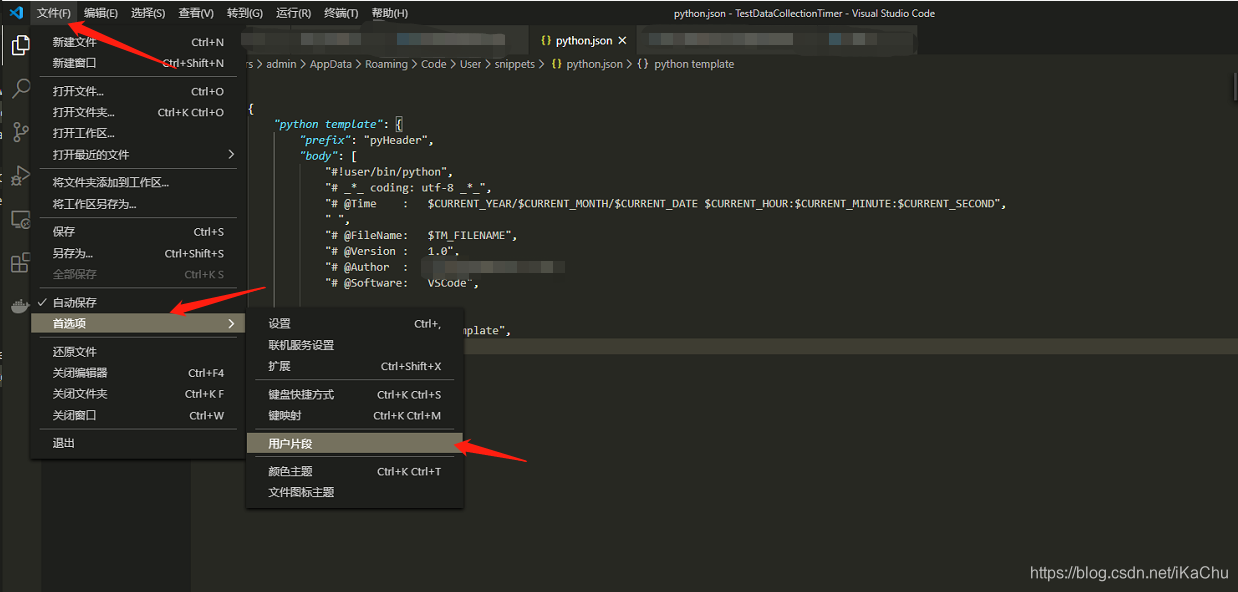Click 还原文件 menu entry
The image size is (1238, 592).
138,352
